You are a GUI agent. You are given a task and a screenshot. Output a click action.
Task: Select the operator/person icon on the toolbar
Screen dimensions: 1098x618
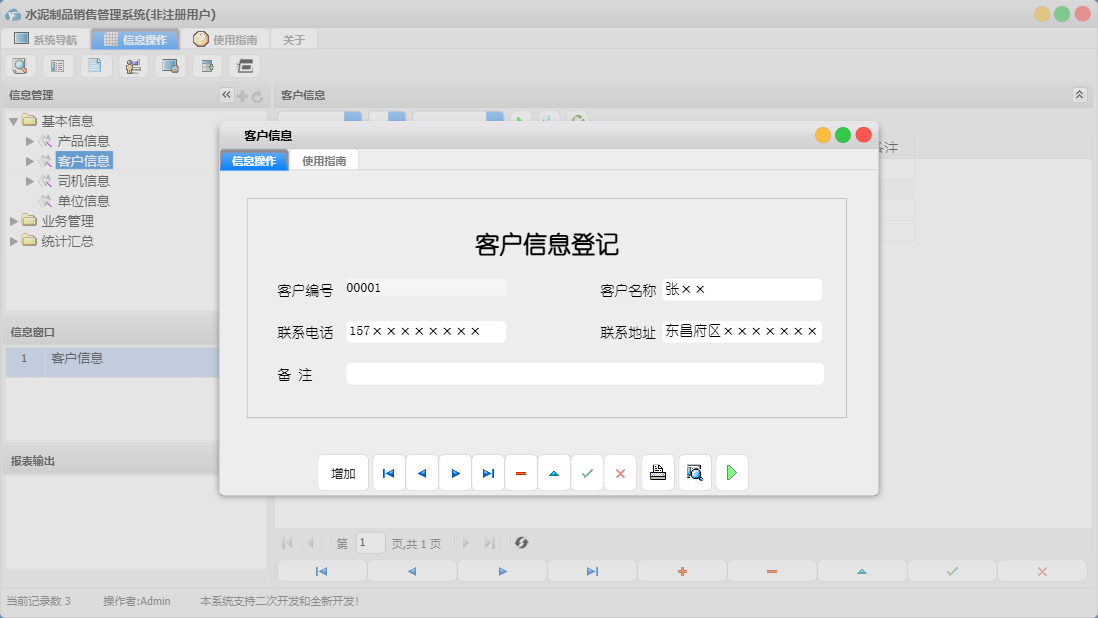tap(132, 65)
